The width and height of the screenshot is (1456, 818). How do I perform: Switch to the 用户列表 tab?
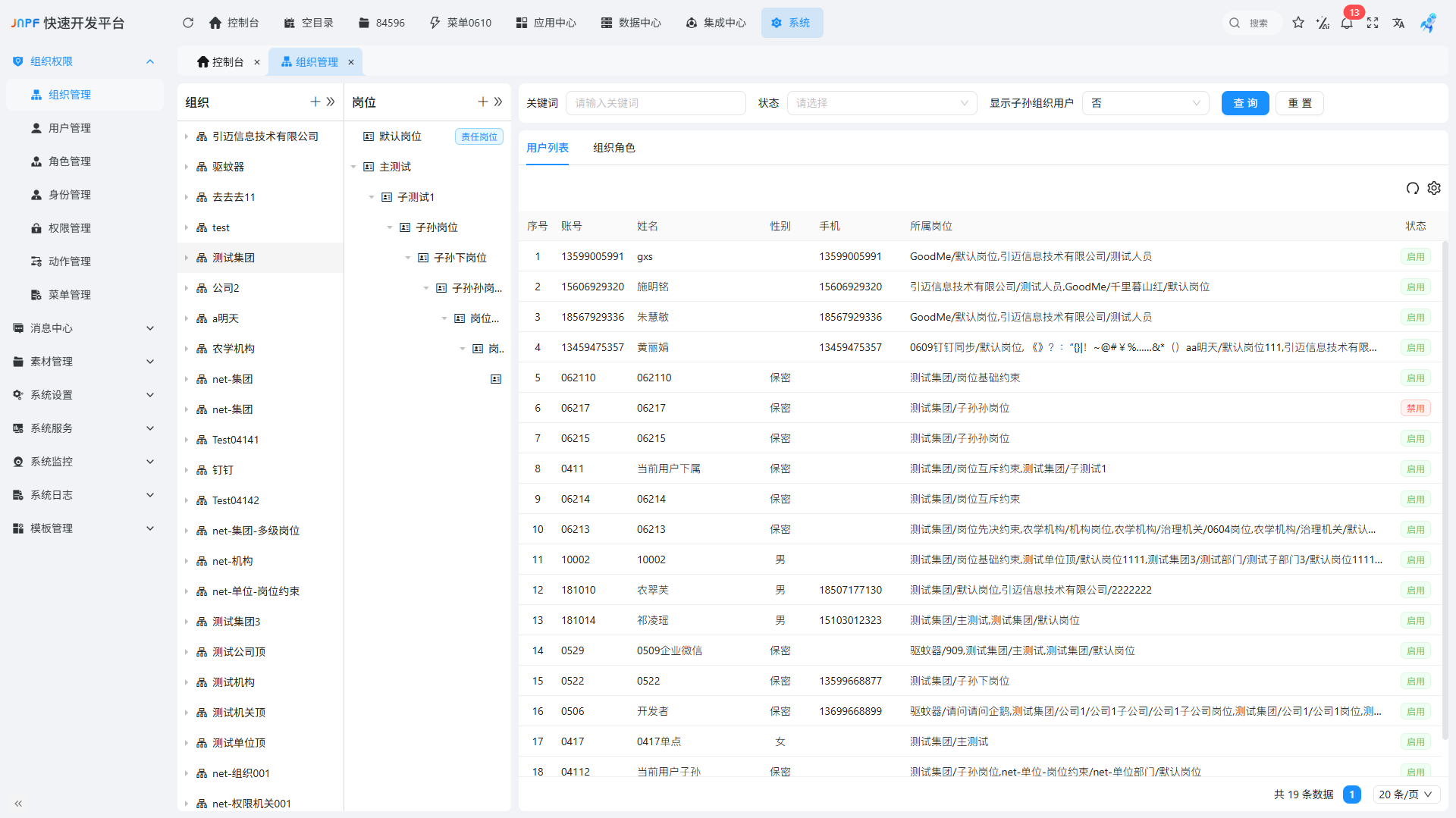(x=548, y=148)
